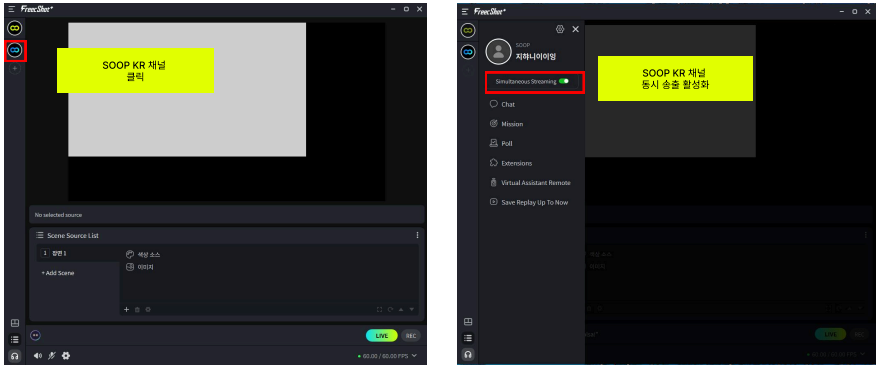Image resolution: width=880 pixels, height=370 pixels.
Task: Delete selected source with the trash icon
Action: [x=138, y=309]
